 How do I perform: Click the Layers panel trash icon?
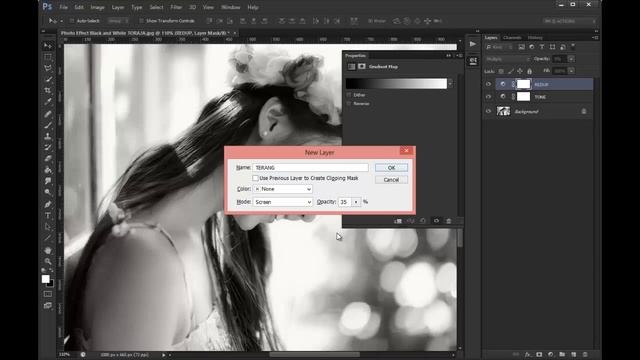[x=585, y=354]
